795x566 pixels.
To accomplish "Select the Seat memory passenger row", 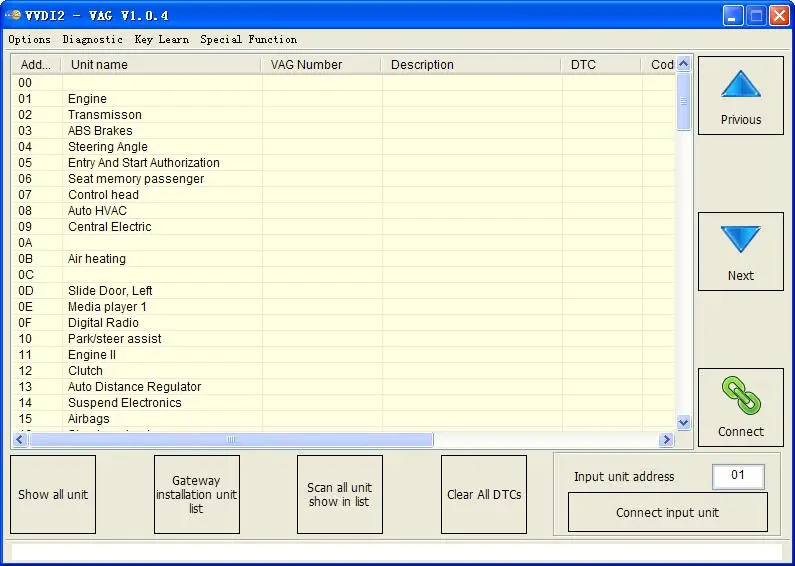I will coord(344,179).
